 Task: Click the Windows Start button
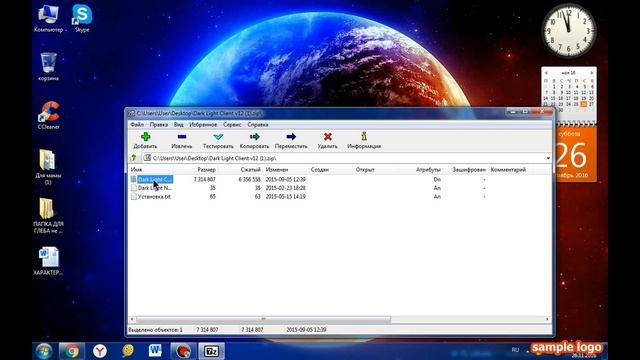[44, 351]
